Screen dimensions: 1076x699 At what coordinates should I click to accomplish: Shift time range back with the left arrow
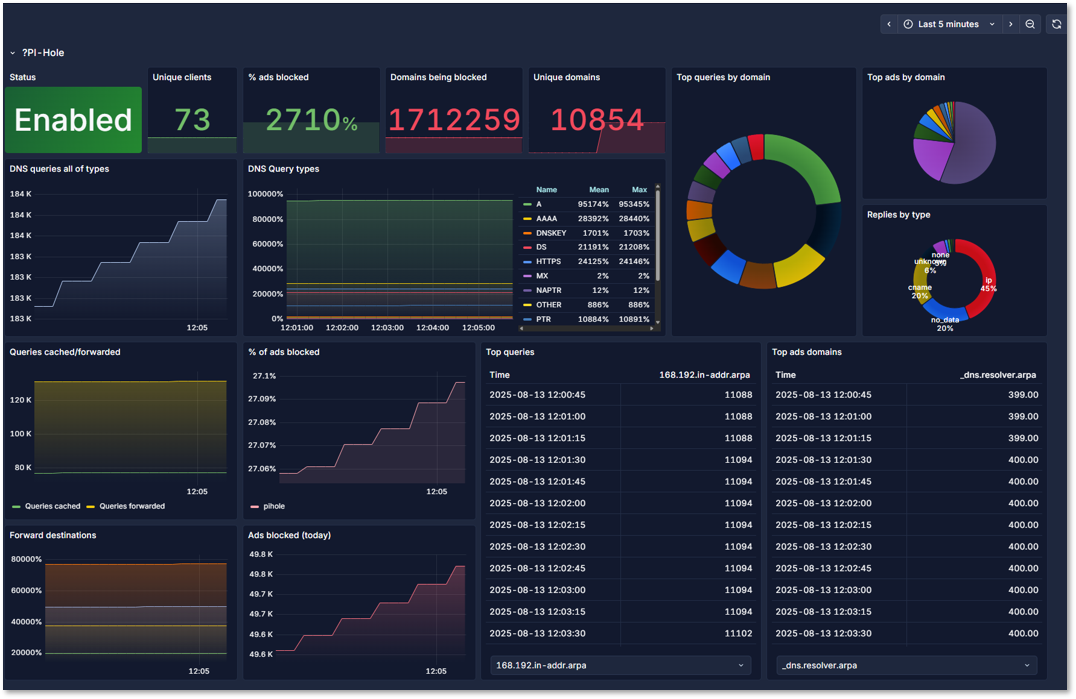[889, 23]
